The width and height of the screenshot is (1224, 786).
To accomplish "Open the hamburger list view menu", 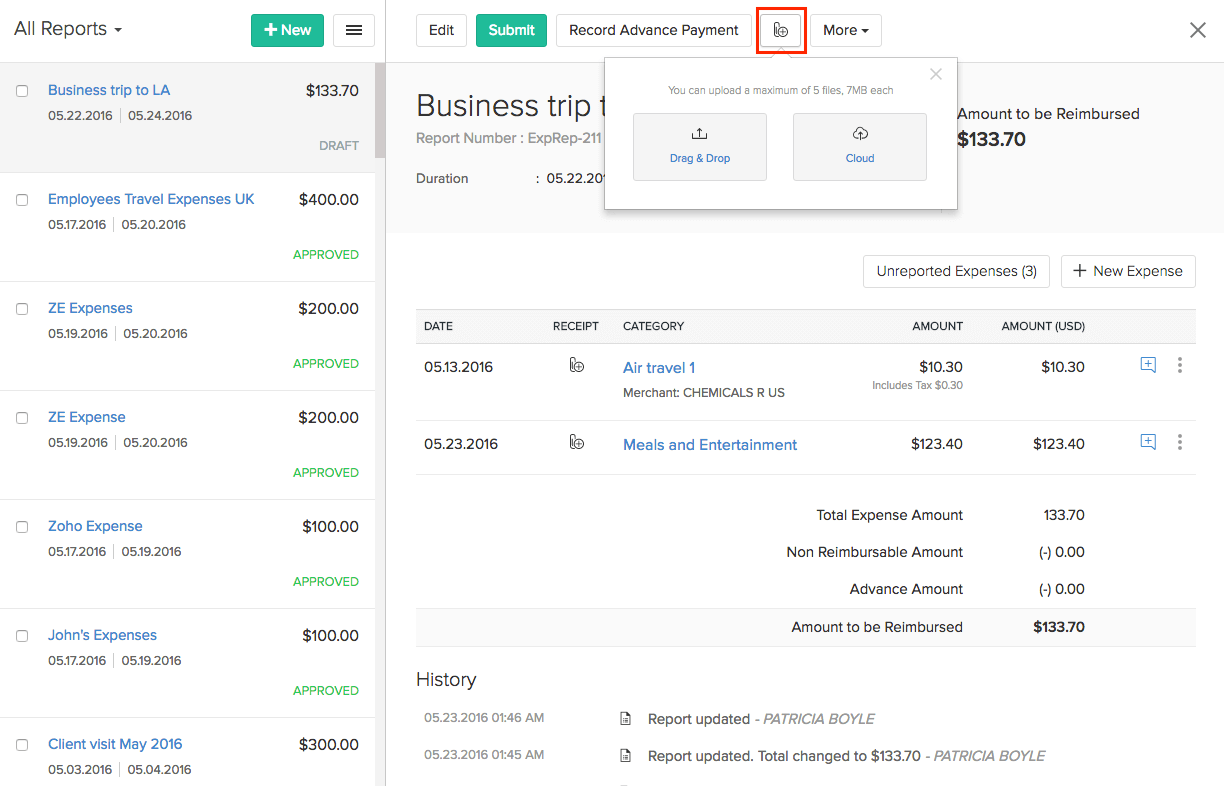I will tap(353, 30).
